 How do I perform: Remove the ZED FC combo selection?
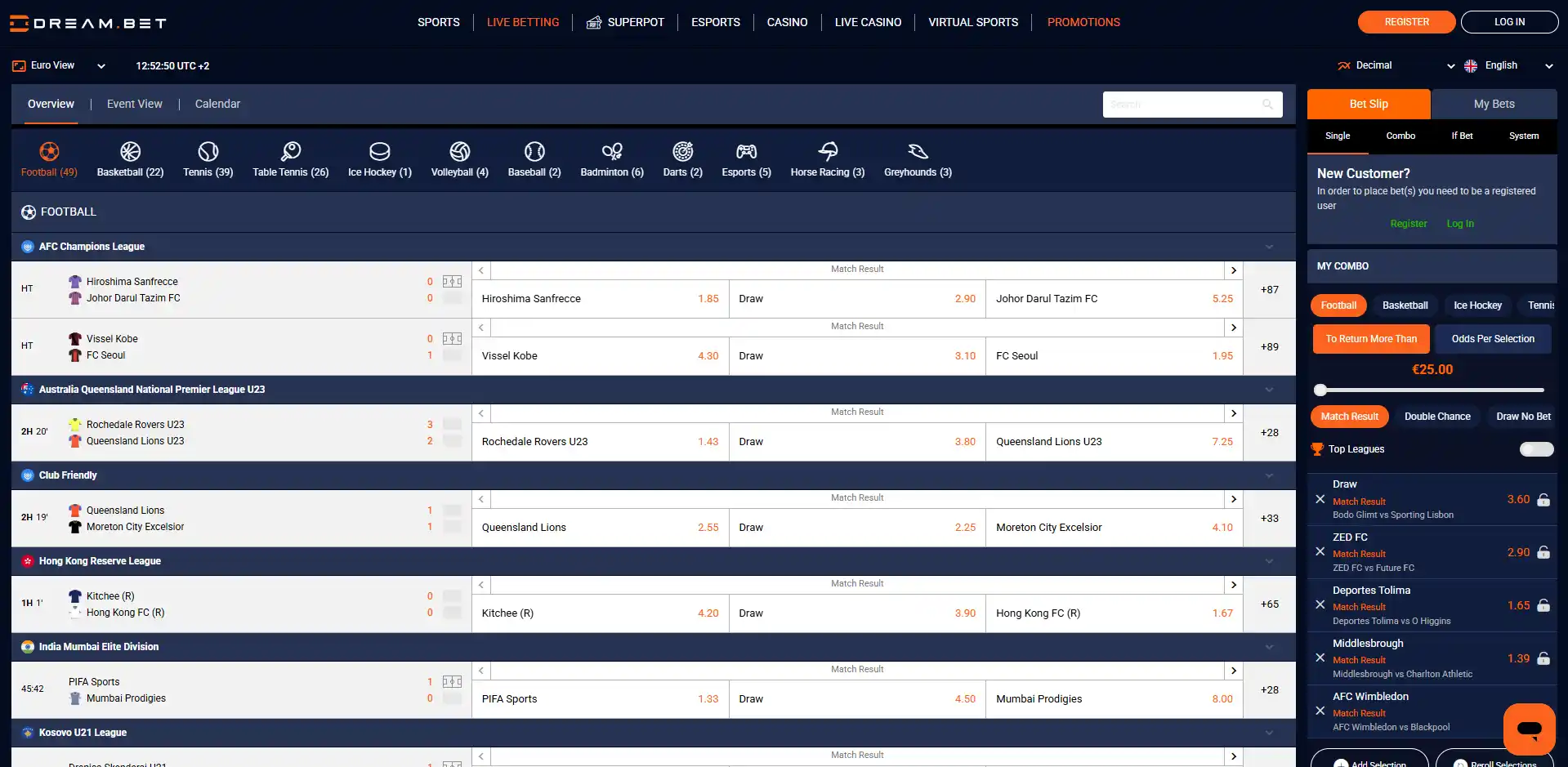tap(1320, 552)
